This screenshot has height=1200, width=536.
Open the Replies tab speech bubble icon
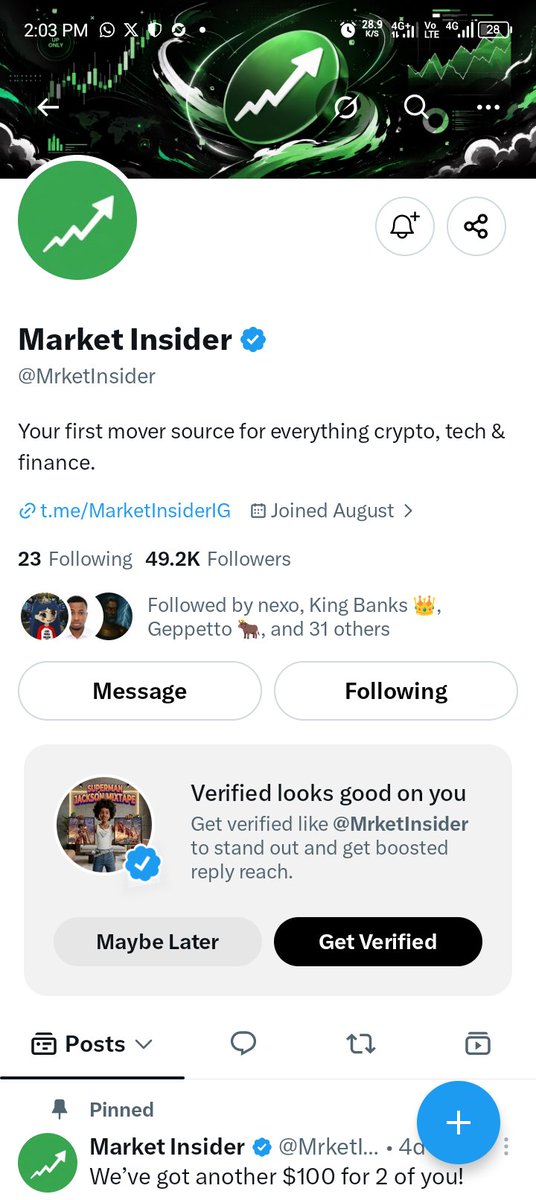pos(243,1044)
